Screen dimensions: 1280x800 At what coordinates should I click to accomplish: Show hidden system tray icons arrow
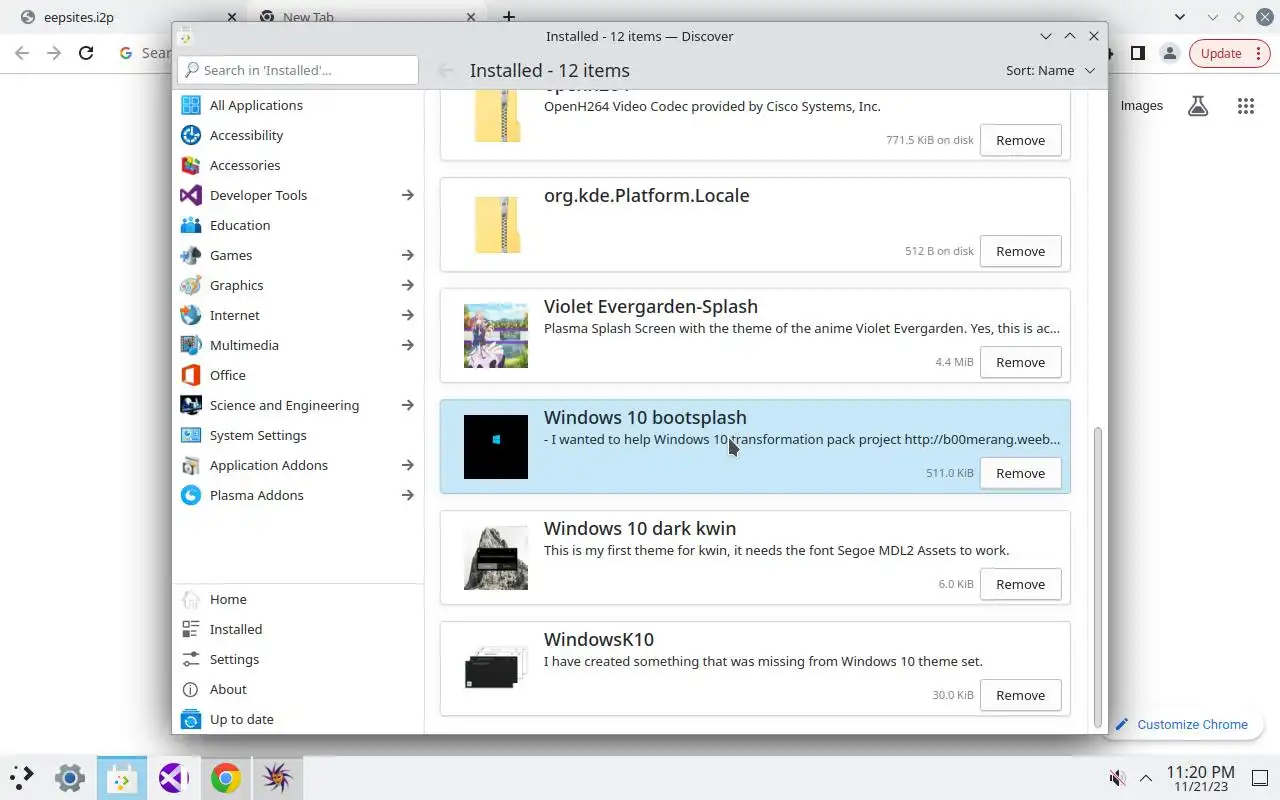click(1146, 777)
